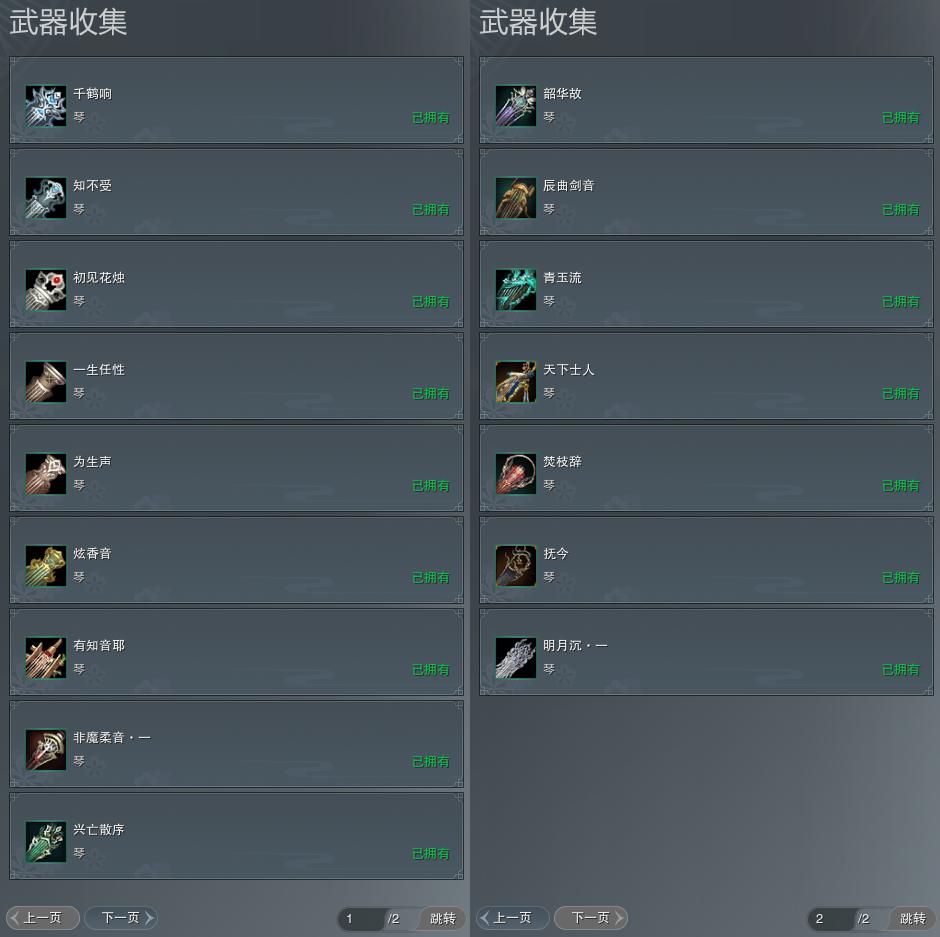This screenshot has height=937, width=940.
Task: Click the 明月沉·一 silver weapon icon
Action: pyautogui.click(x=516, y=658)
